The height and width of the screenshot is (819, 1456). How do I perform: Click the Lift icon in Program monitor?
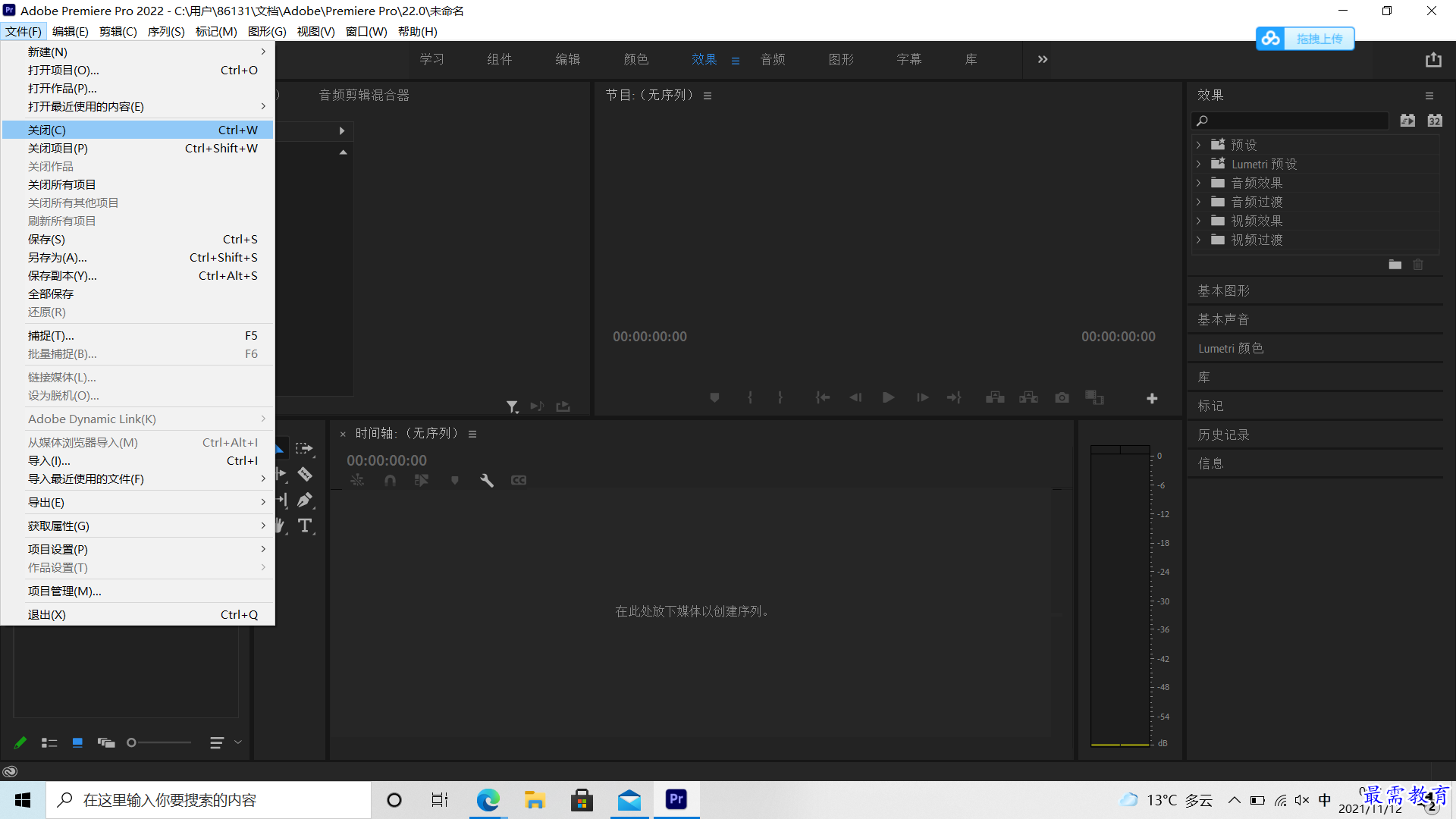pyautogui.click(x=995, y=397)
